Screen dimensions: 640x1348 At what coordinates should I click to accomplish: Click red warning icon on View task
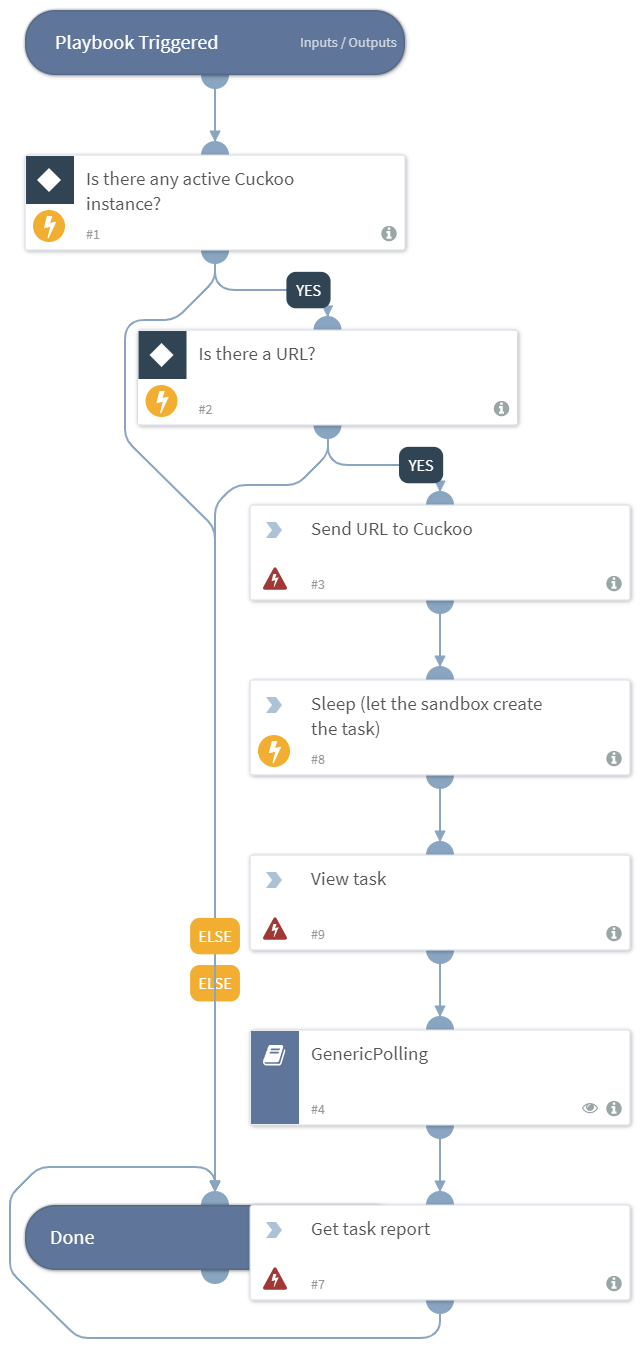pos(274,929)
